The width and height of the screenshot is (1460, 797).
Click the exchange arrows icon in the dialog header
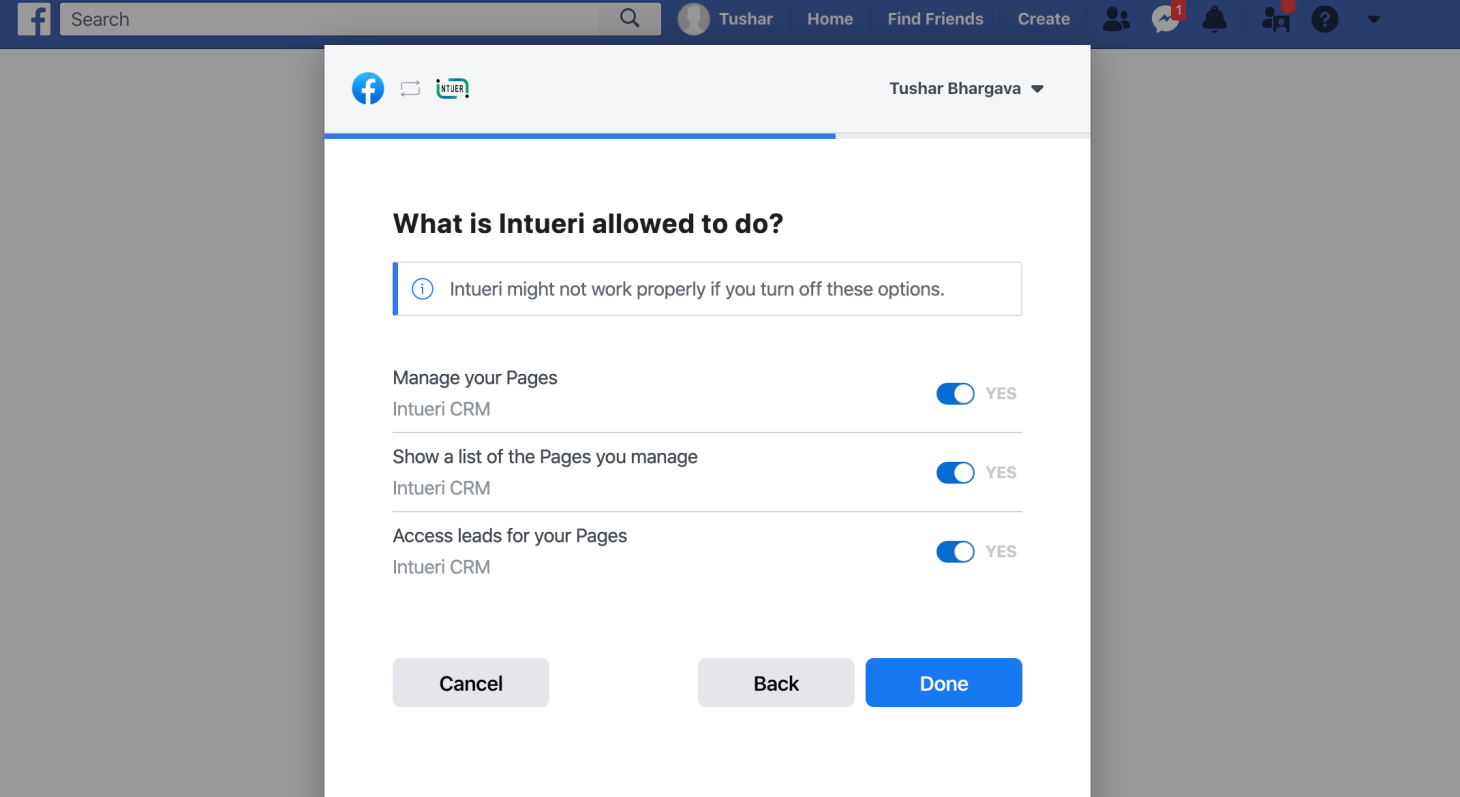[x=410, y=89]
